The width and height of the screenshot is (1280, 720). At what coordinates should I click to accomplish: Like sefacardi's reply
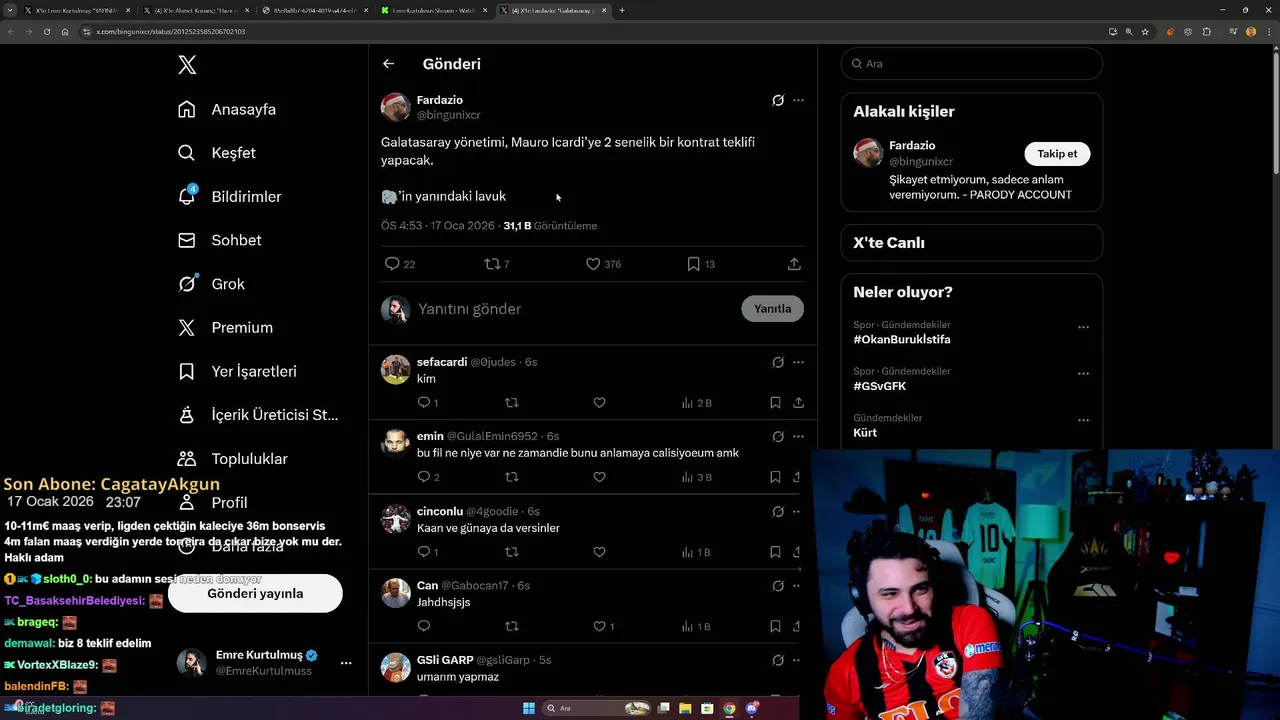[599, 403]
